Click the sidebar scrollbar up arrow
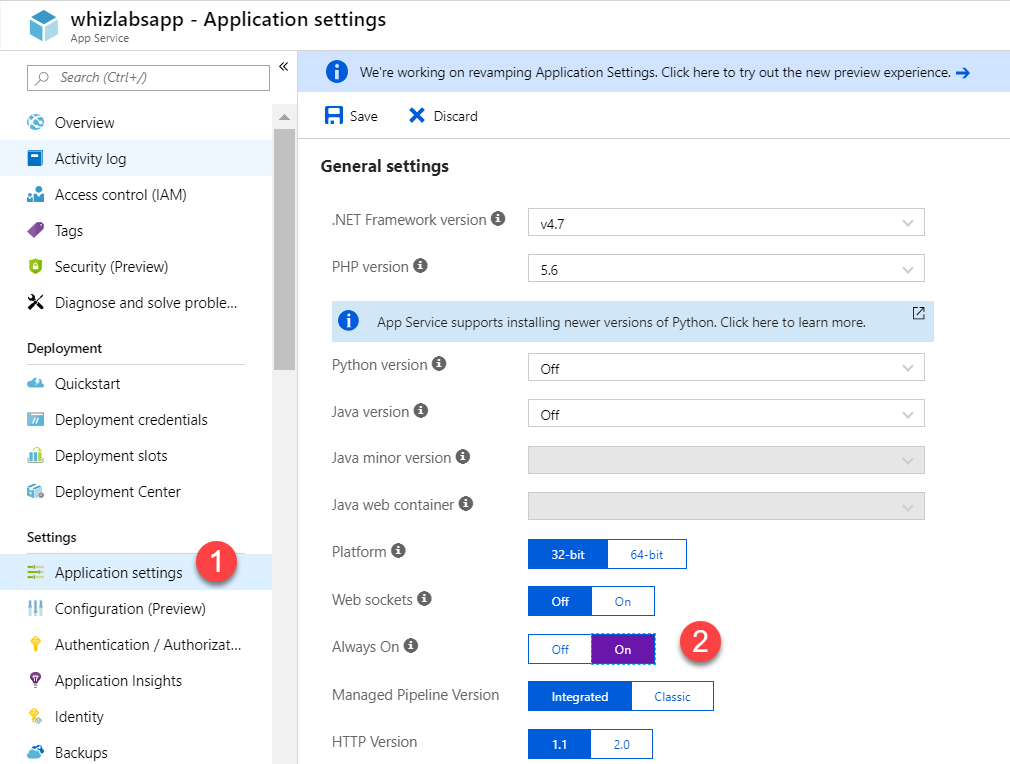1010x764 pixels. [x=284, y=117]
